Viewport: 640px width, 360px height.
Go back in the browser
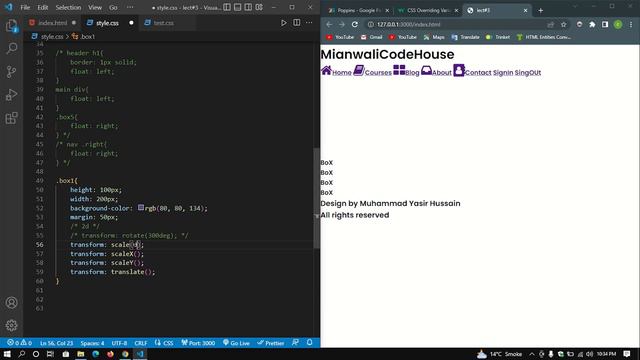point(329,24)
